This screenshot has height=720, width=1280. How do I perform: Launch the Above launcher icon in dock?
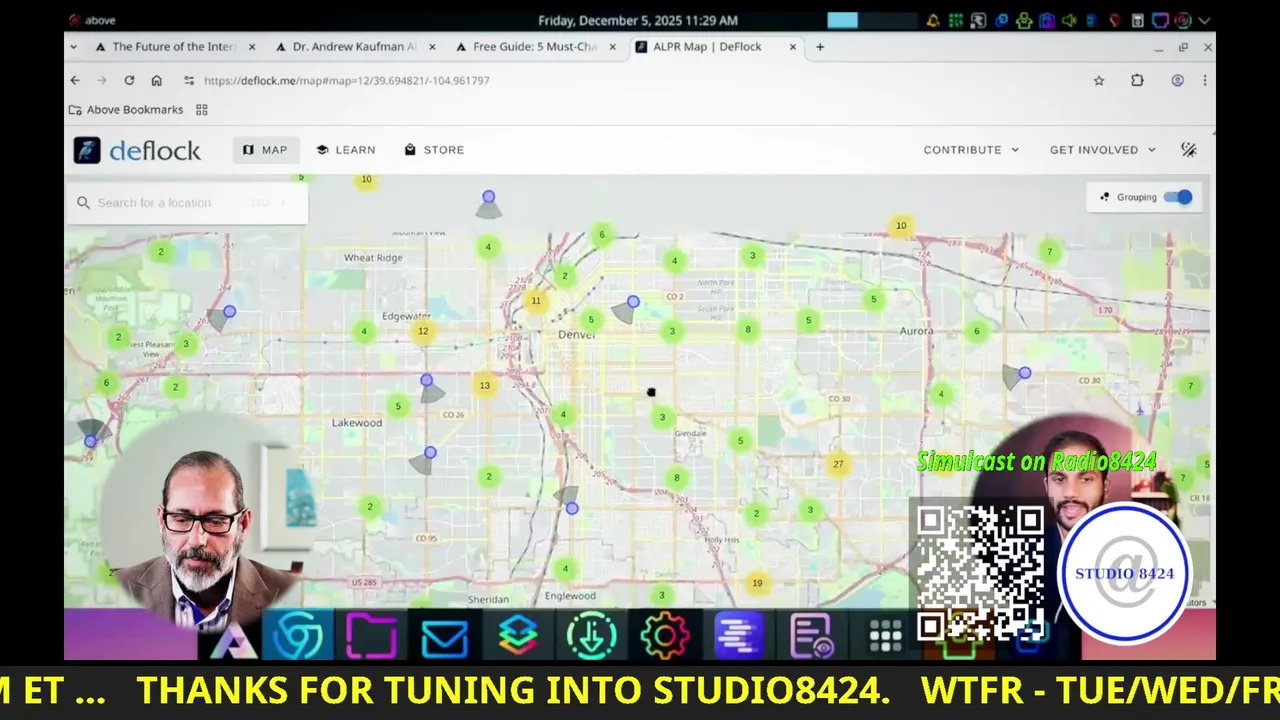[x=233, y=637]
